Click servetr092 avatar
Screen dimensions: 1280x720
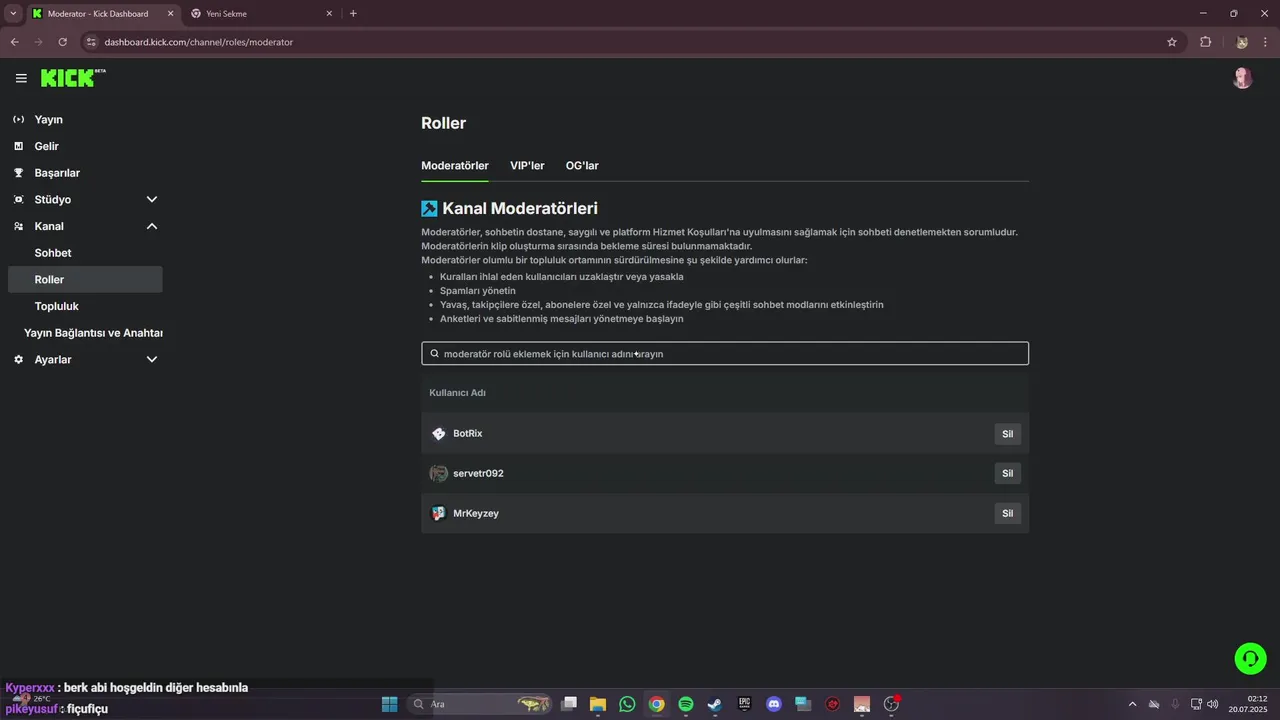pyautogui.click(x=438, y=473)
